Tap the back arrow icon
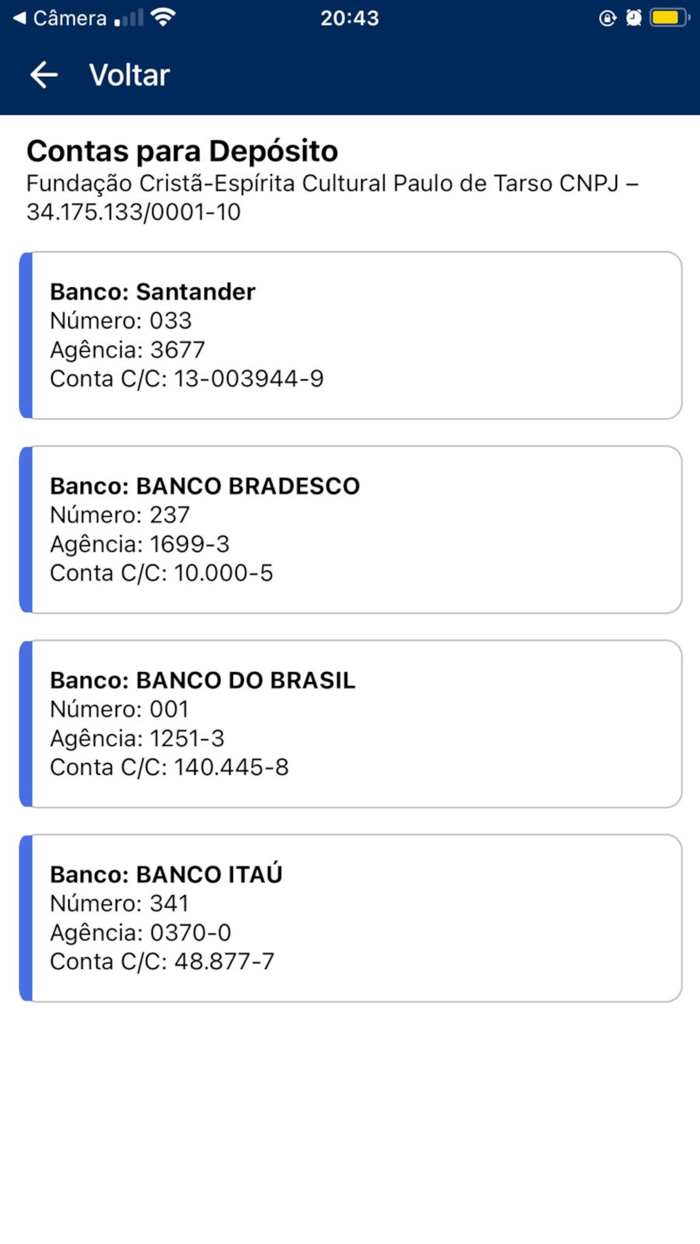The height and width of the screenshot is (1244, 700). [44, 75]
